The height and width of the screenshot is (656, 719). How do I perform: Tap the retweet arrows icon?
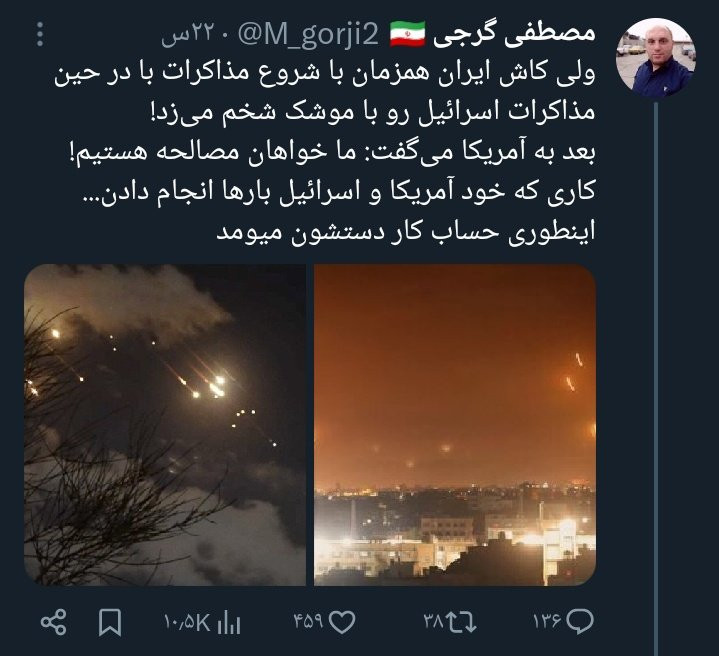[462, 622]
